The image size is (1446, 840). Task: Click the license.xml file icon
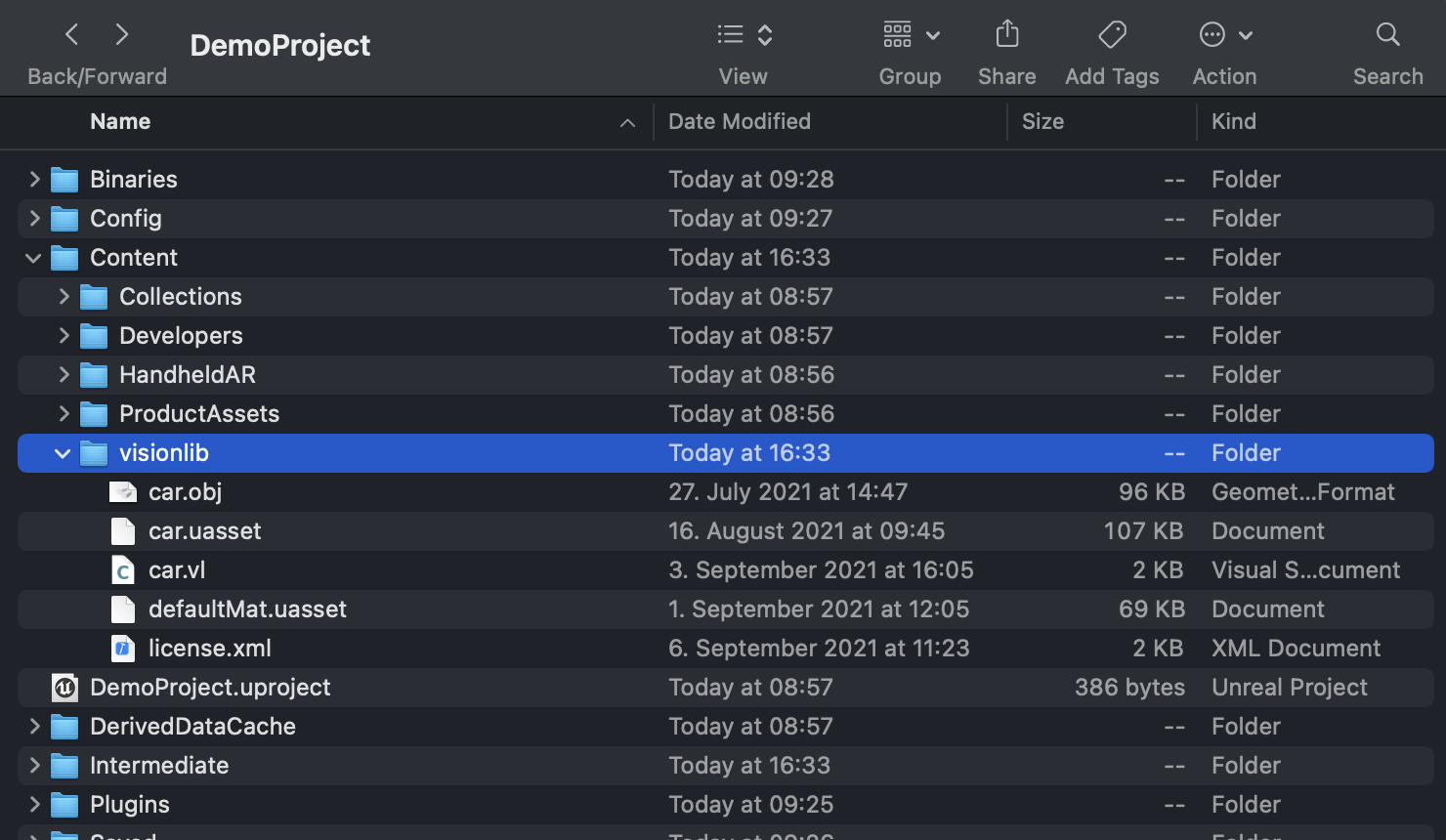point(123,649)
